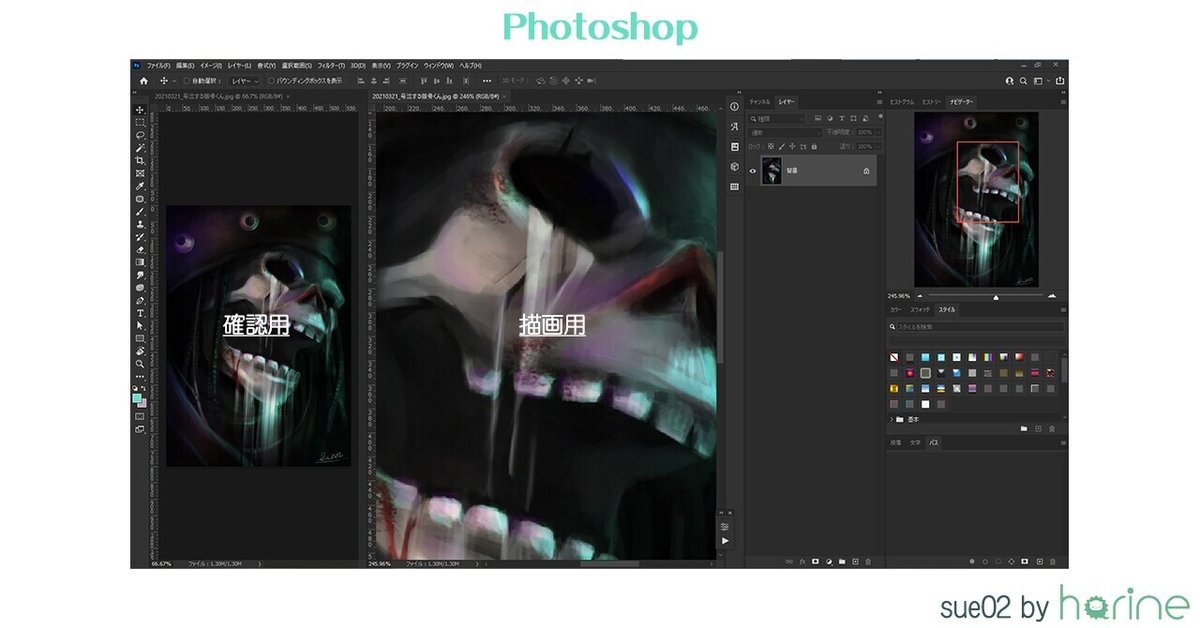
Task: Toggle the バウンディングボックスを表示 checkbox
Action: point(271,81)
